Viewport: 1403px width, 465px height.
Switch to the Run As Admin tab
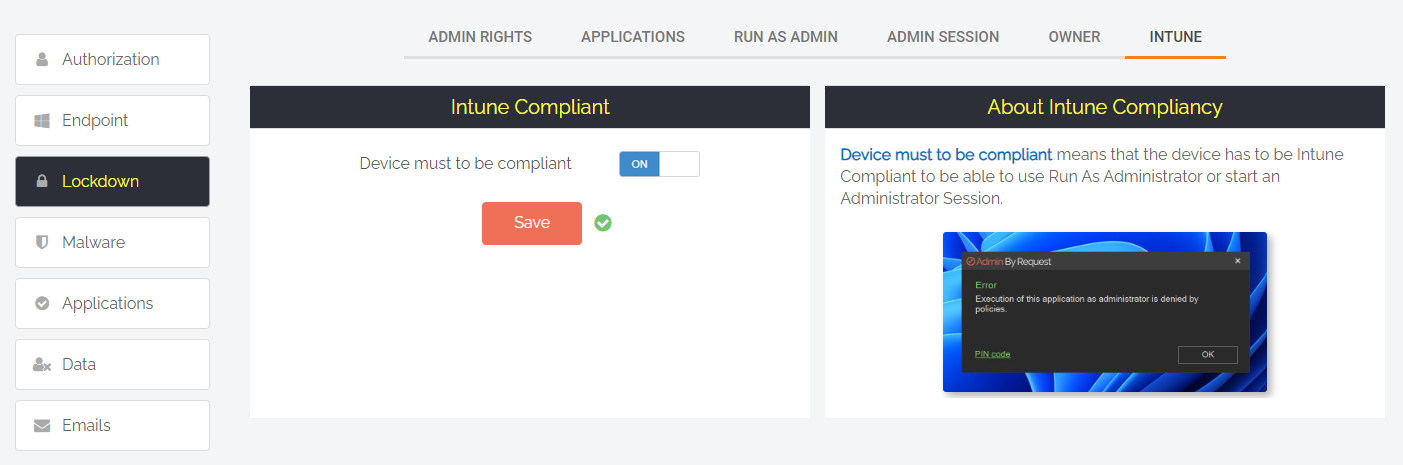coord(786,37)
